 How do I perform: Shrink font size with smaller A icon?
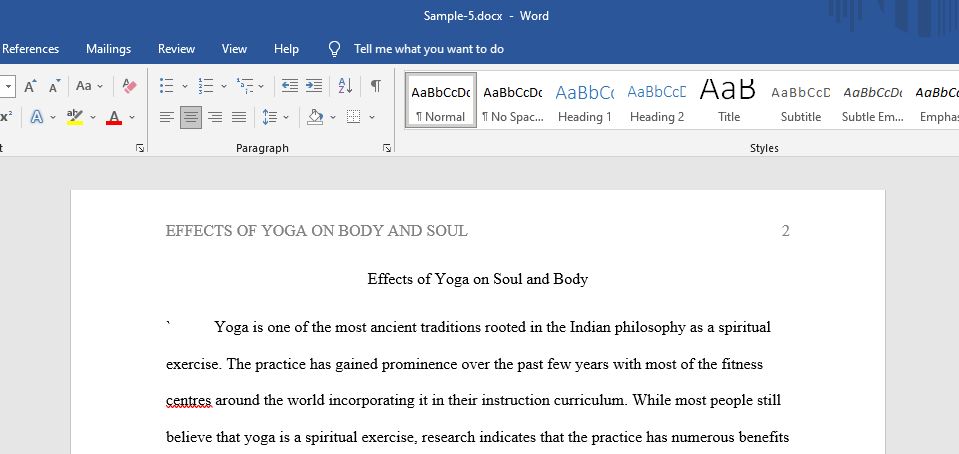54,86
